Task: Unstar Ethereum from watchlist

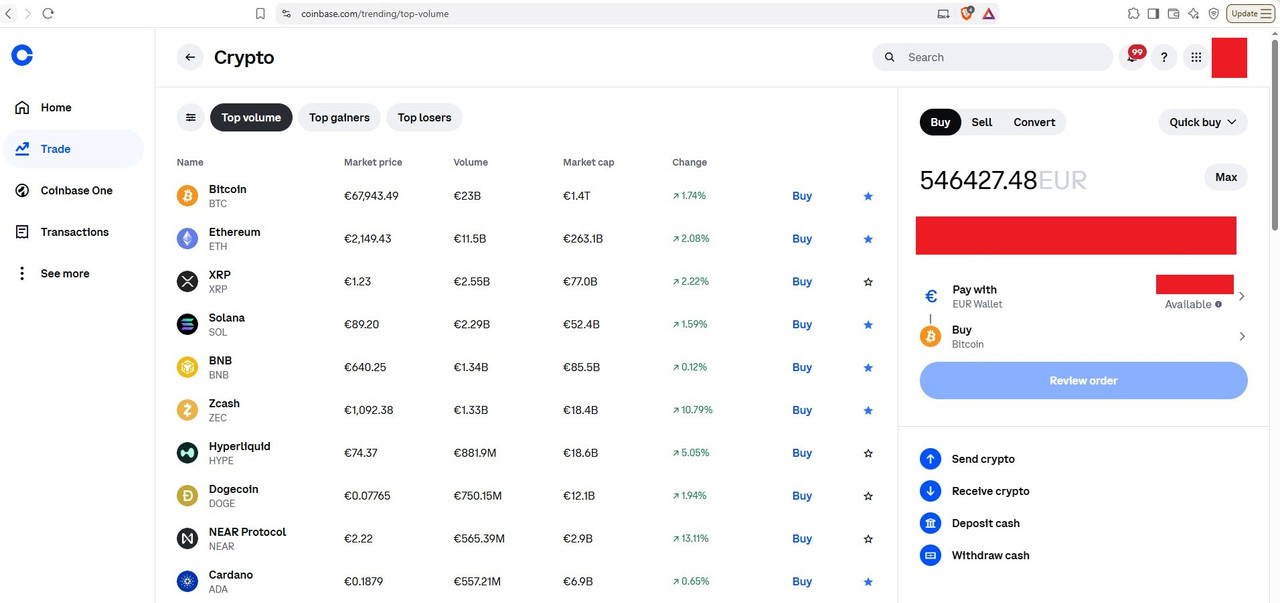Action: click(x=868, y=239)
